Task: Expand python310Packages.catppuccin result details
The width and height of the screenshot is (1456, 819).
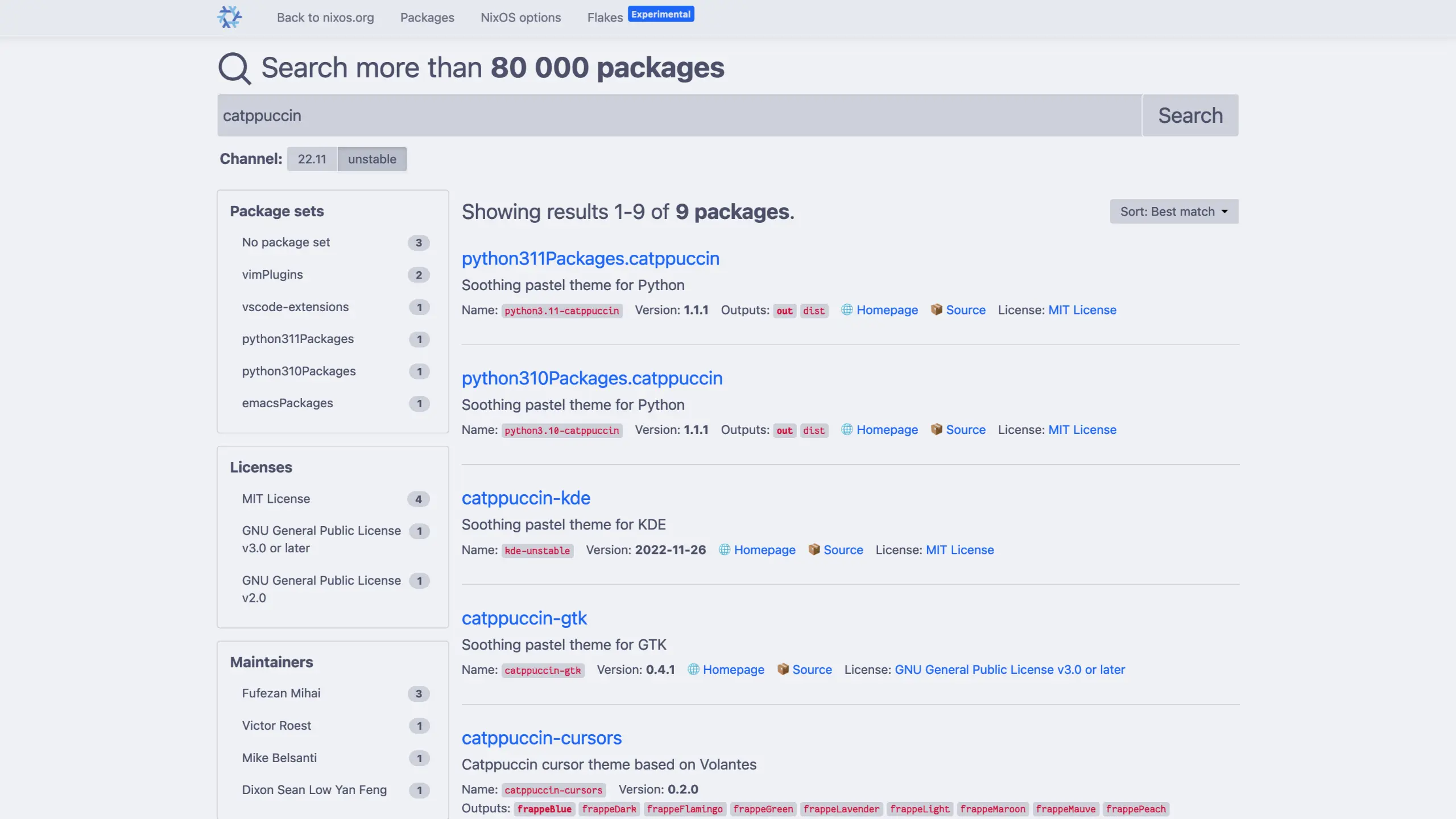Action: pyautogui.click(x=592, y=378)
